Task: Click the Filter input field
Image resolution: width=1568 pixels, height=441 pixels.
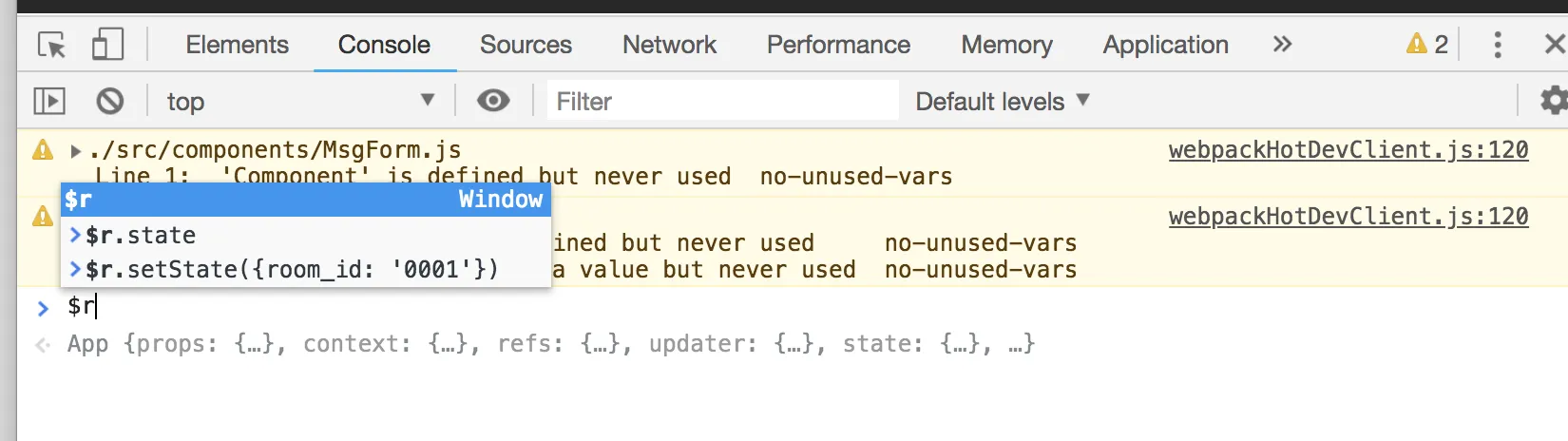Action: [x=722, y=101]
